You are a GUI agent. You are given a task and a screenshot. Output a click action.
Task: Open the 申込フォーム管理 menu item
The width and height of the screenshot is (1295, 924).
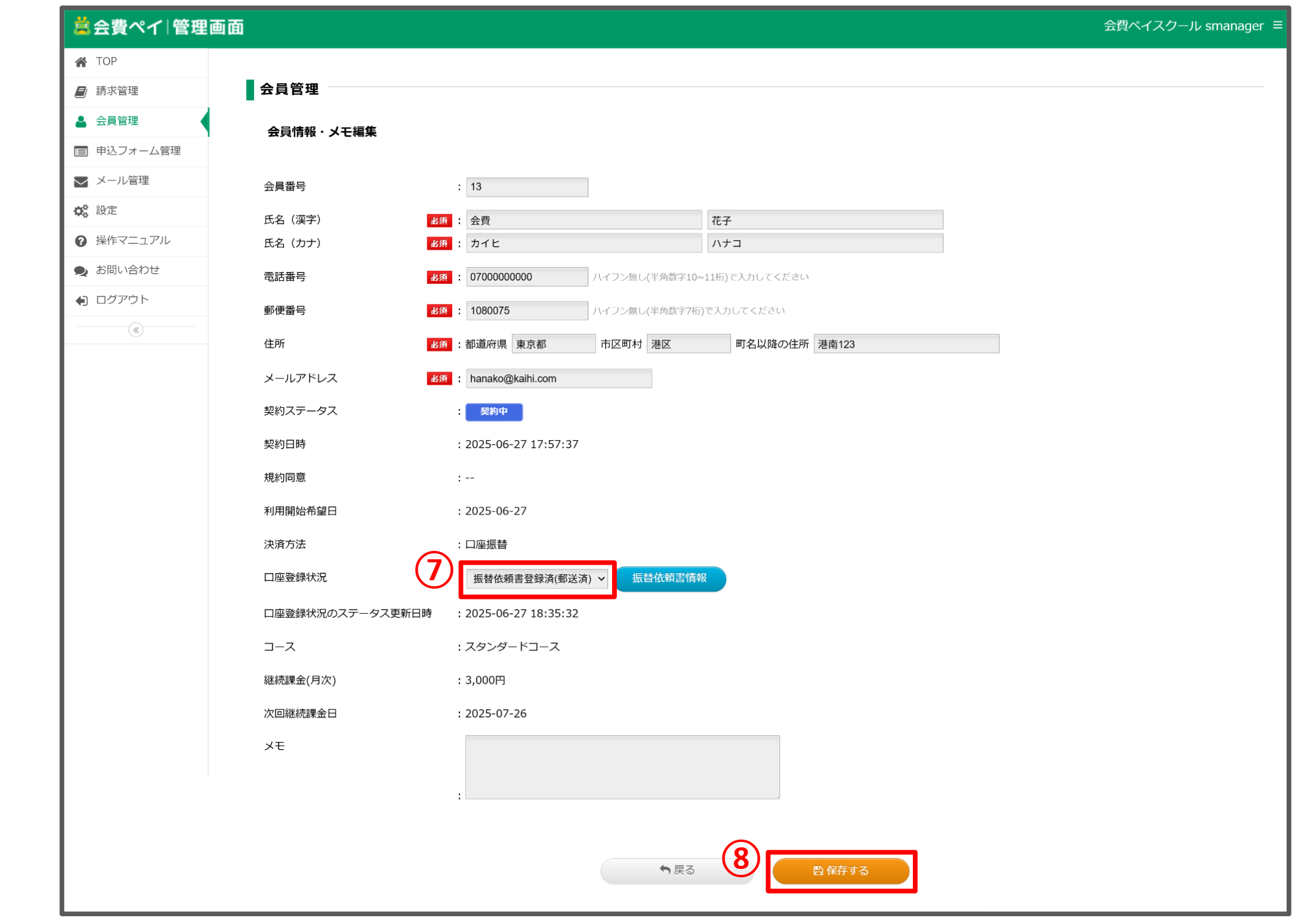pos(138,151)
